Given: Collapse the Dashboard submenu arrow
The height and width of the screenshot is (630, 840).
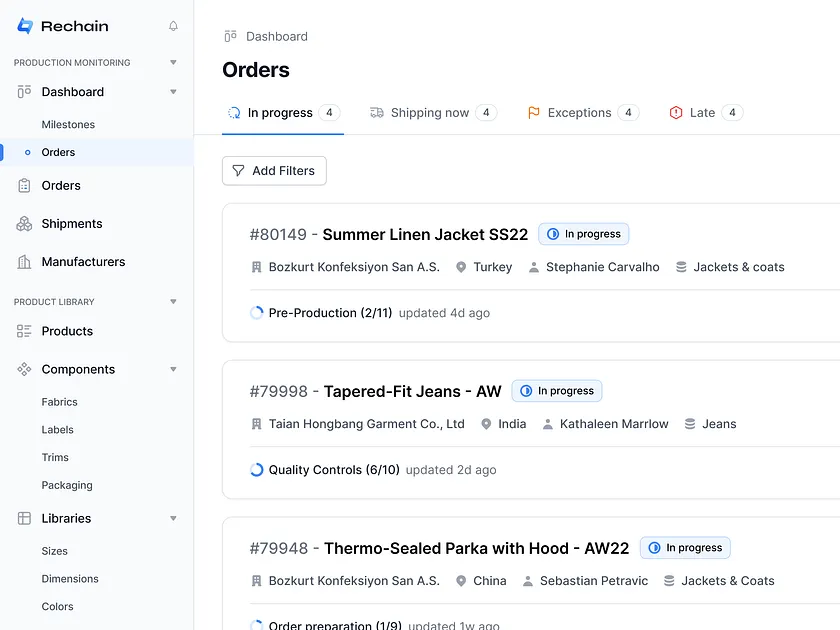Looking at the screenshot, I should [x=173, y=92].
